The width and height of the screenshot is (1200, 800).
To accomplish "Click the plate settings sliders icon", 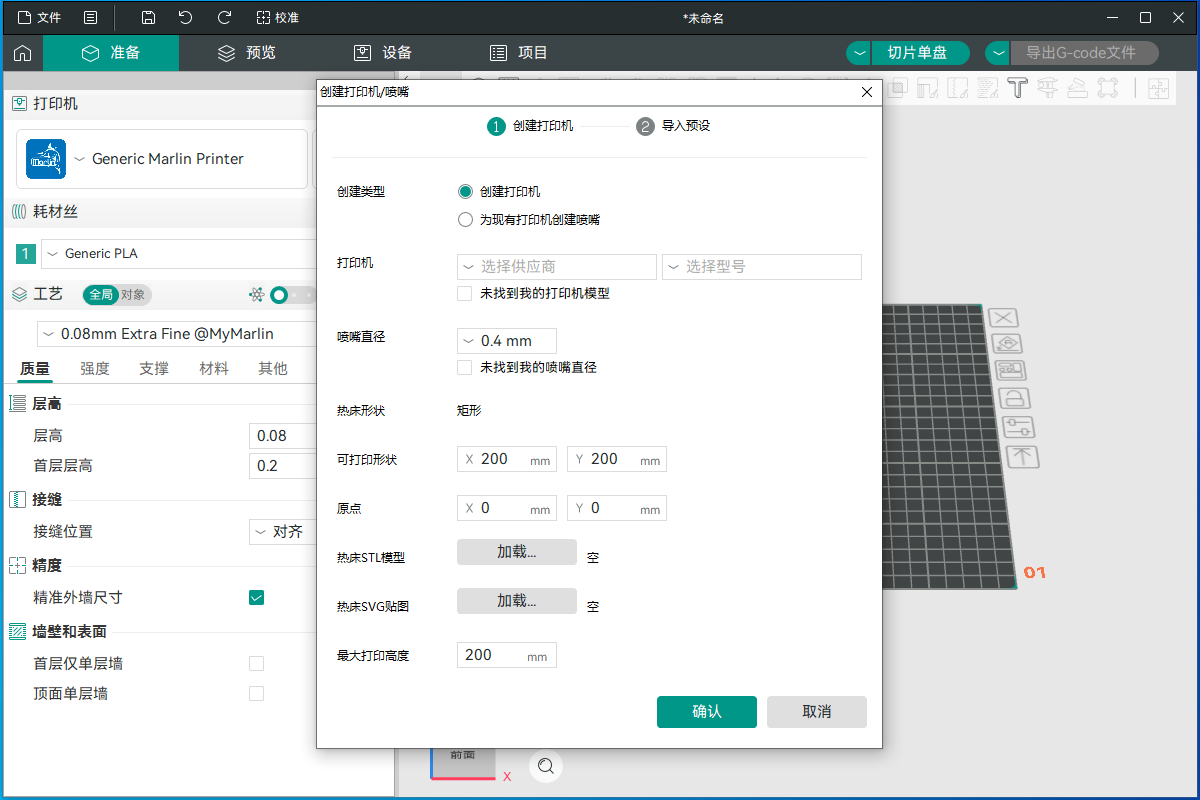I will click(1018, 428).
